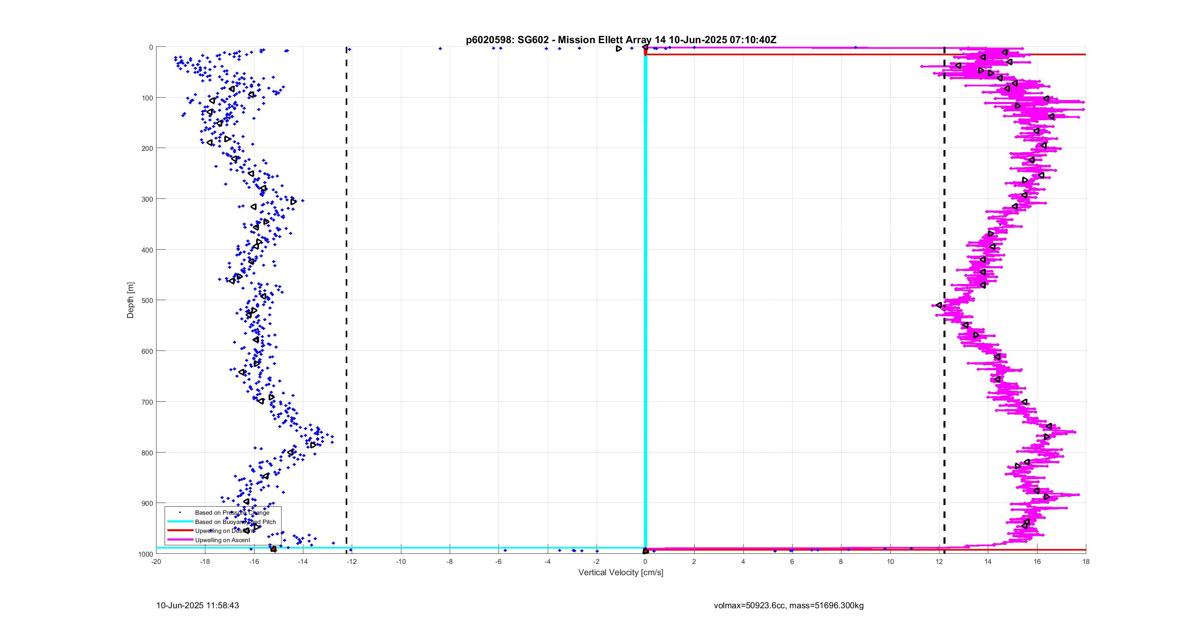Screen dimensions: 1200x622
Task: Click x-axis tick label '-20'
Action: (156, 562)
